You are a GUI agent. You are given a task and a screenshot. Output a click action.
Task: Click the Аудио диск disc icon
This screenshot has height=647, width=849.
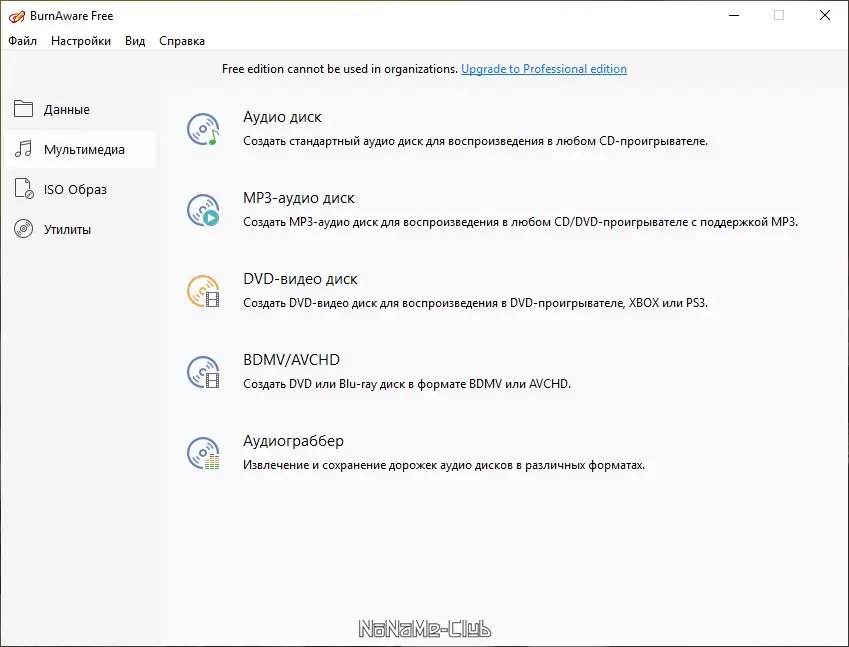[203, 129]
